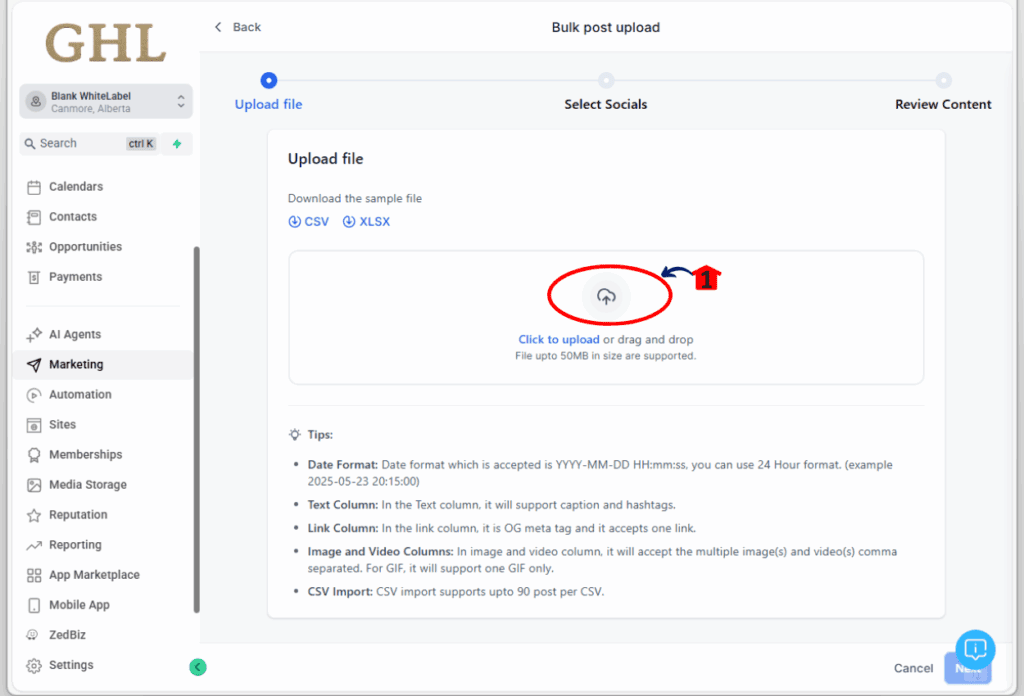Open the AI Agents sparkle icon

click(34, 335)
